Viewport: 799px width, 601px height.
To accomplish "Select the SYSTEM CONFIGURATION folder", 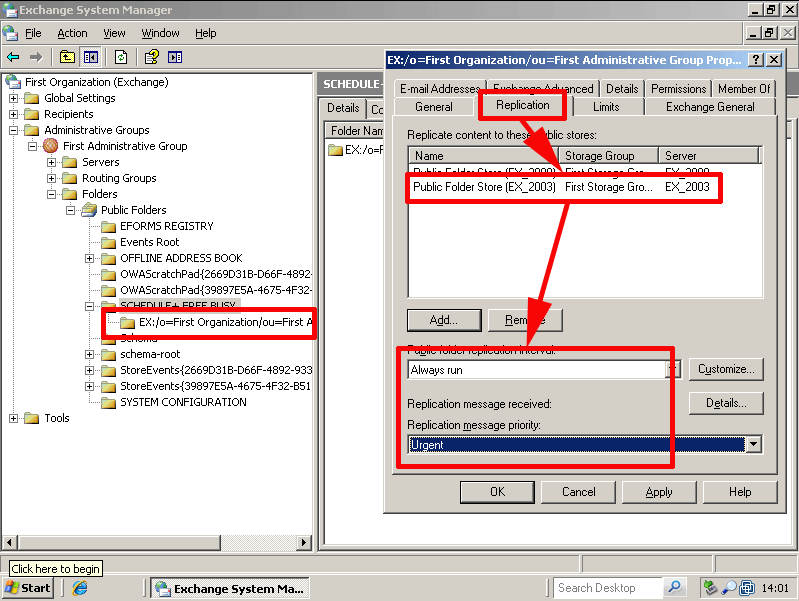I will point(183,402).
